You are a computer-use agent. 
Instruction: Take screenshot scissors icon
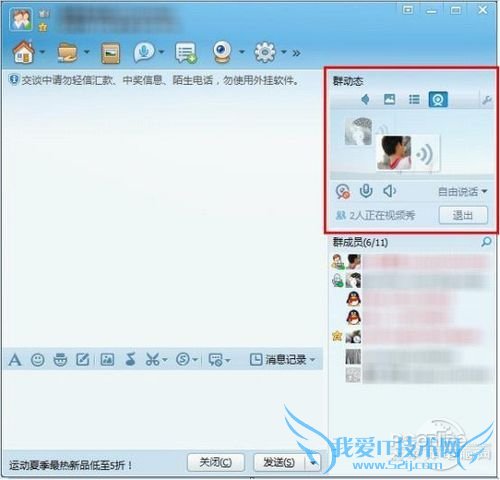pos(152,360)
